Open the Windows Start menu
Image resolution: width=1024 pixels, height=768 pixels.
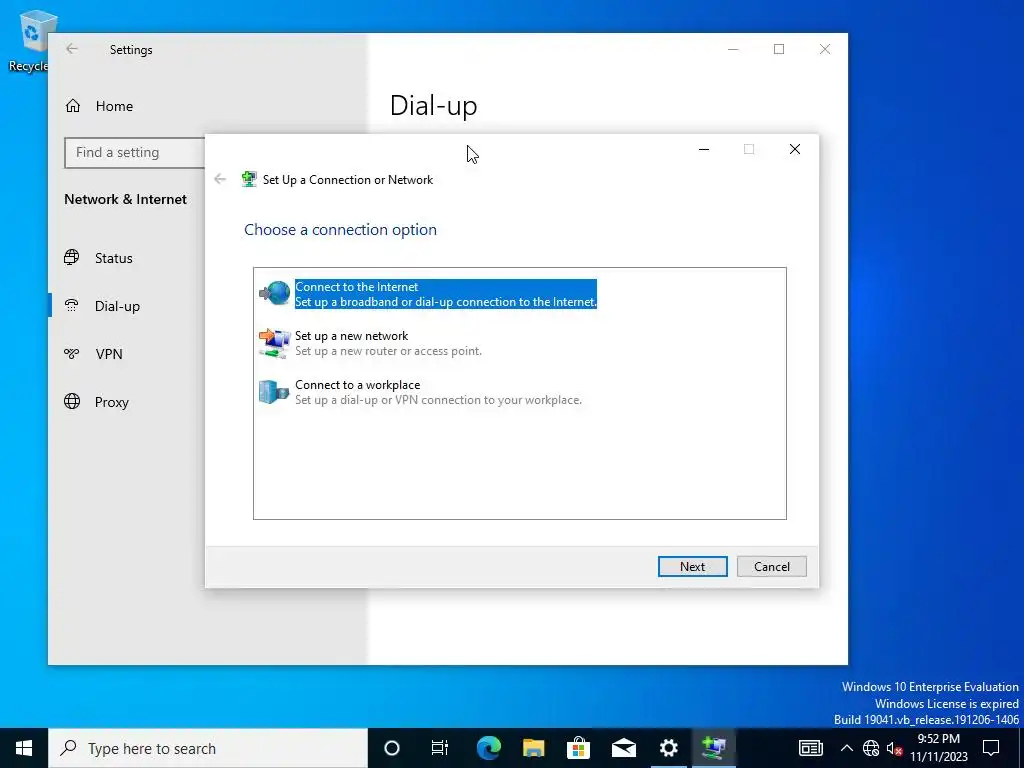(x=24, y=748)
